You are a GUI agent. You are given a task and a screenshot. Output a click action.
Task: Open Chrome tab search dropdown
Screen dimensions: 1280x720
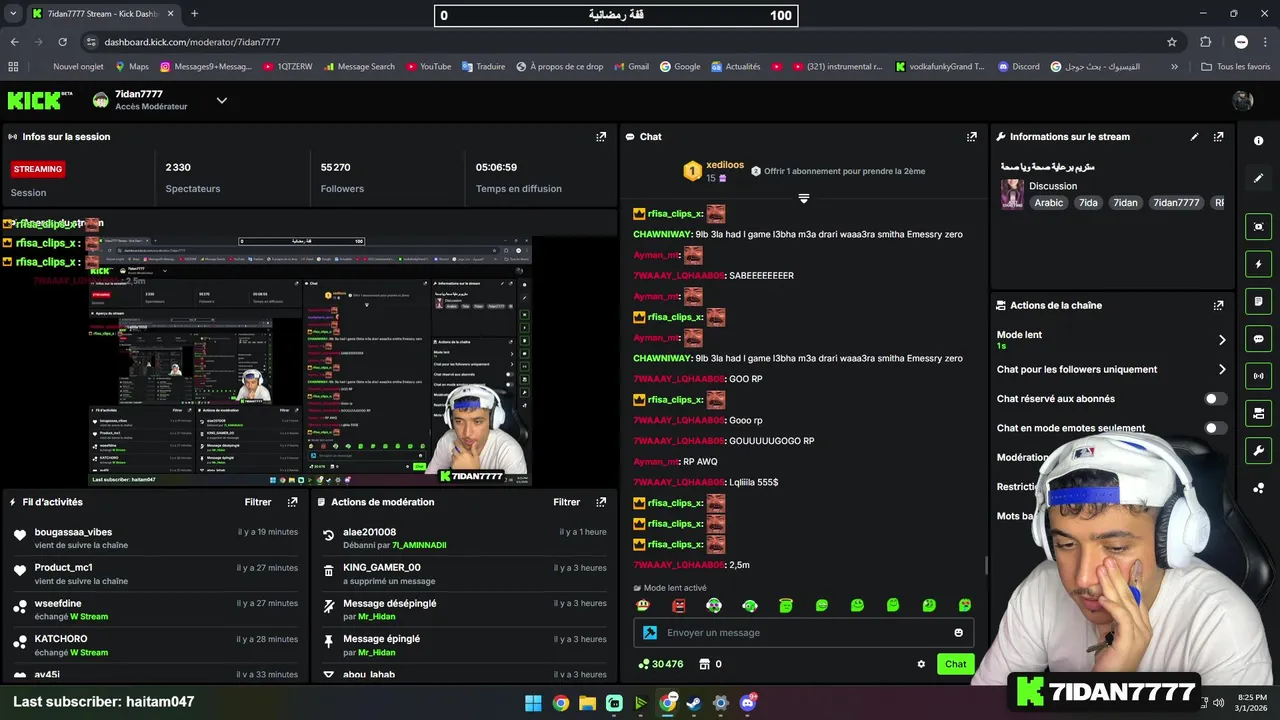click(13, 14)
